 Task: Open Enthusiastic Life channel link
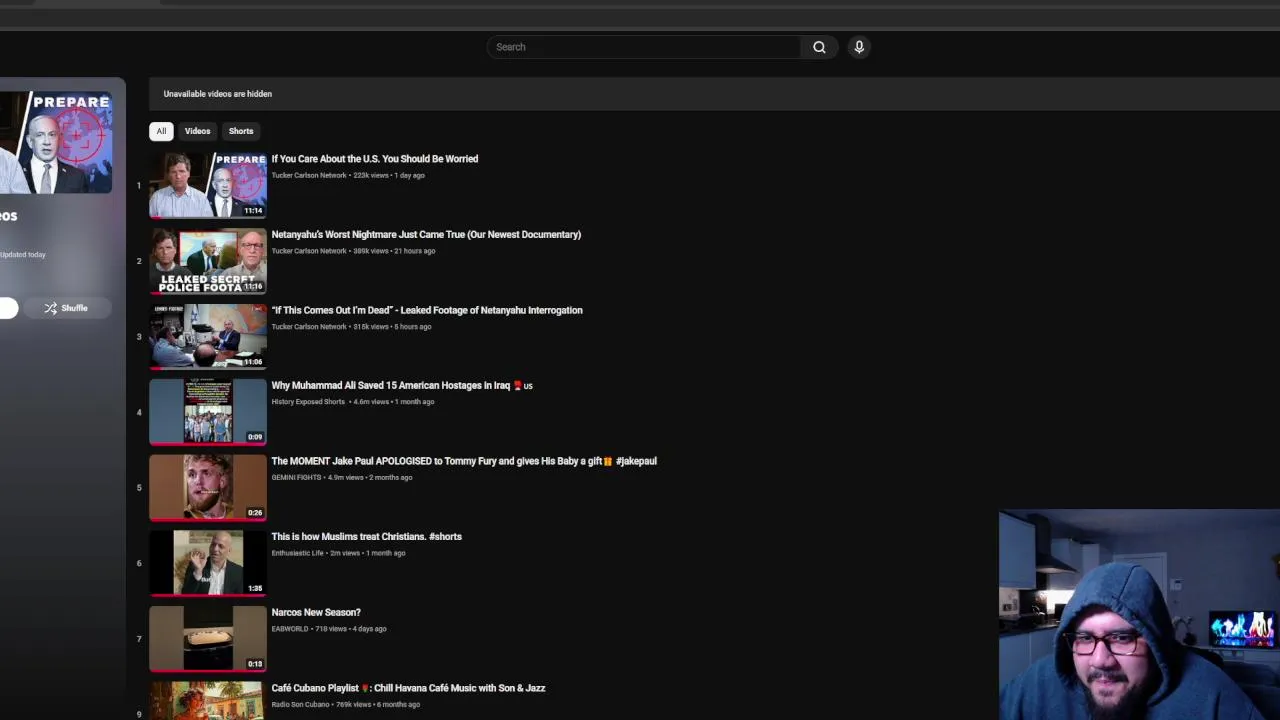pos(297,553)
